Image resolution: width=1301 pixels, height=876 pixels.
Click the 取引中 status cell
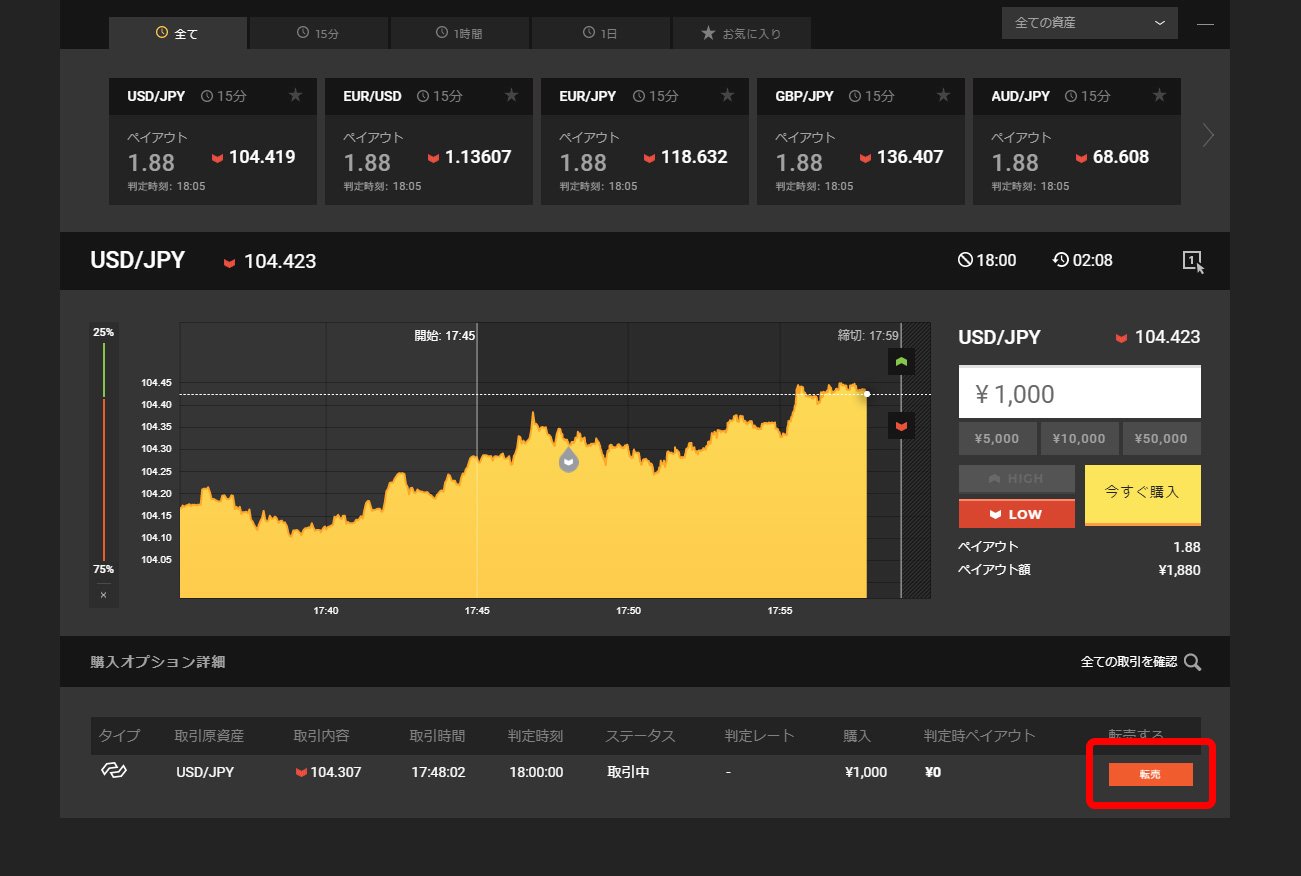pos(628,772)
